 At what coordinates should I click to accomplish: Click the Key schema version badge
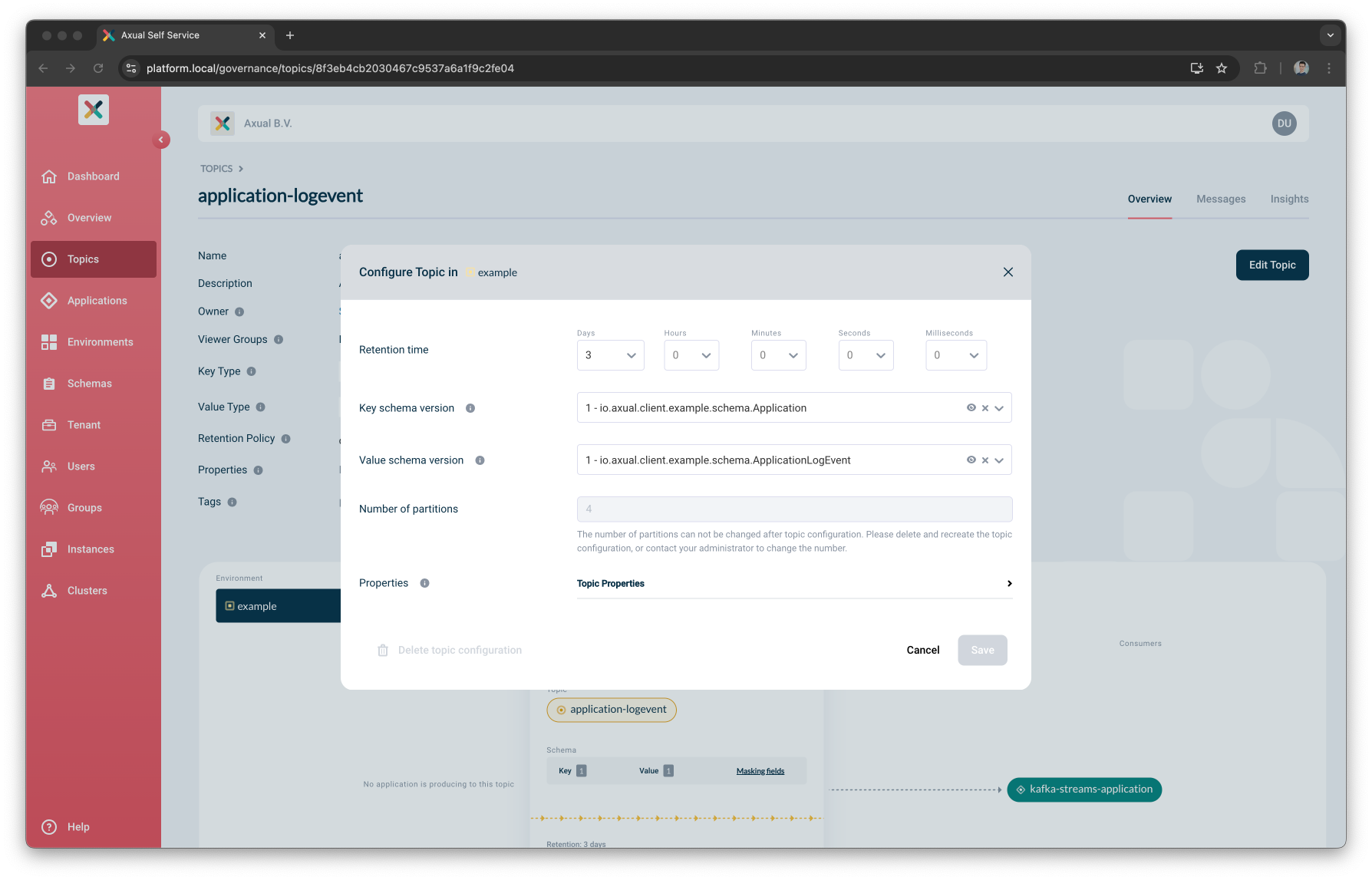pos(582,771)
